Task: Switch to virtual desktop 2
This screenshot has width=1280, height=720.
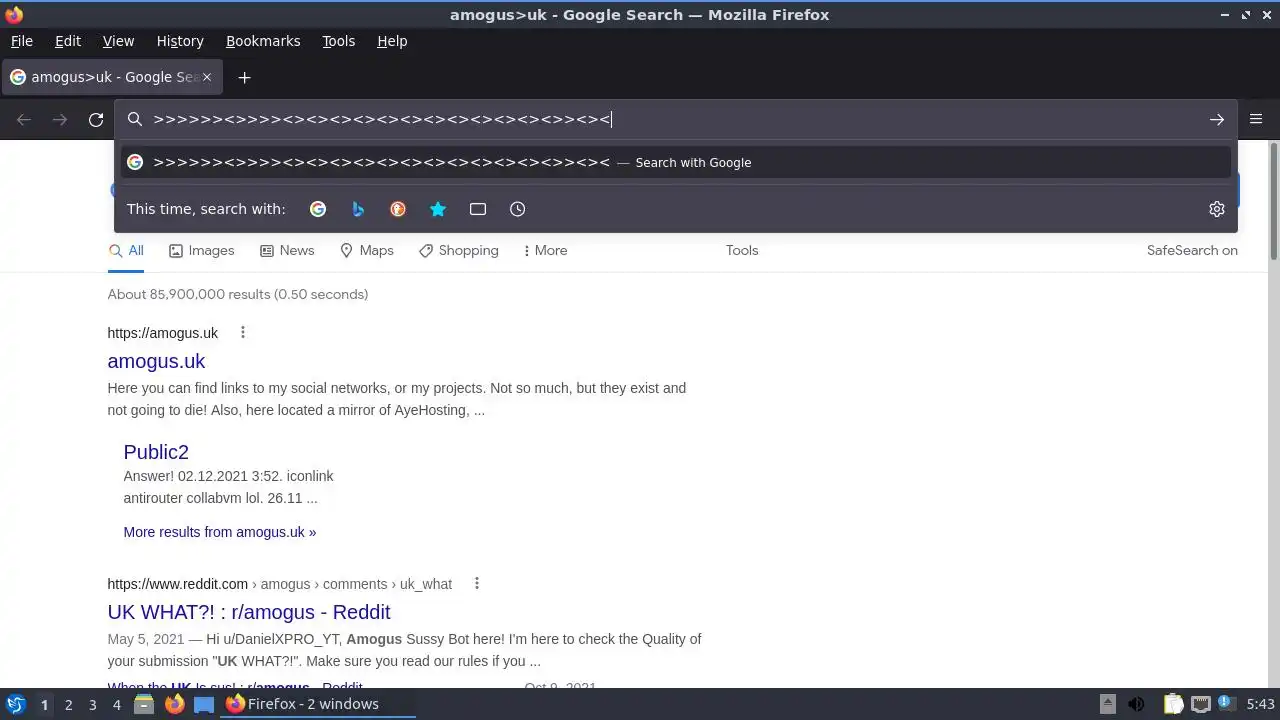Action: pyautogui.click(x=68, y=704)
